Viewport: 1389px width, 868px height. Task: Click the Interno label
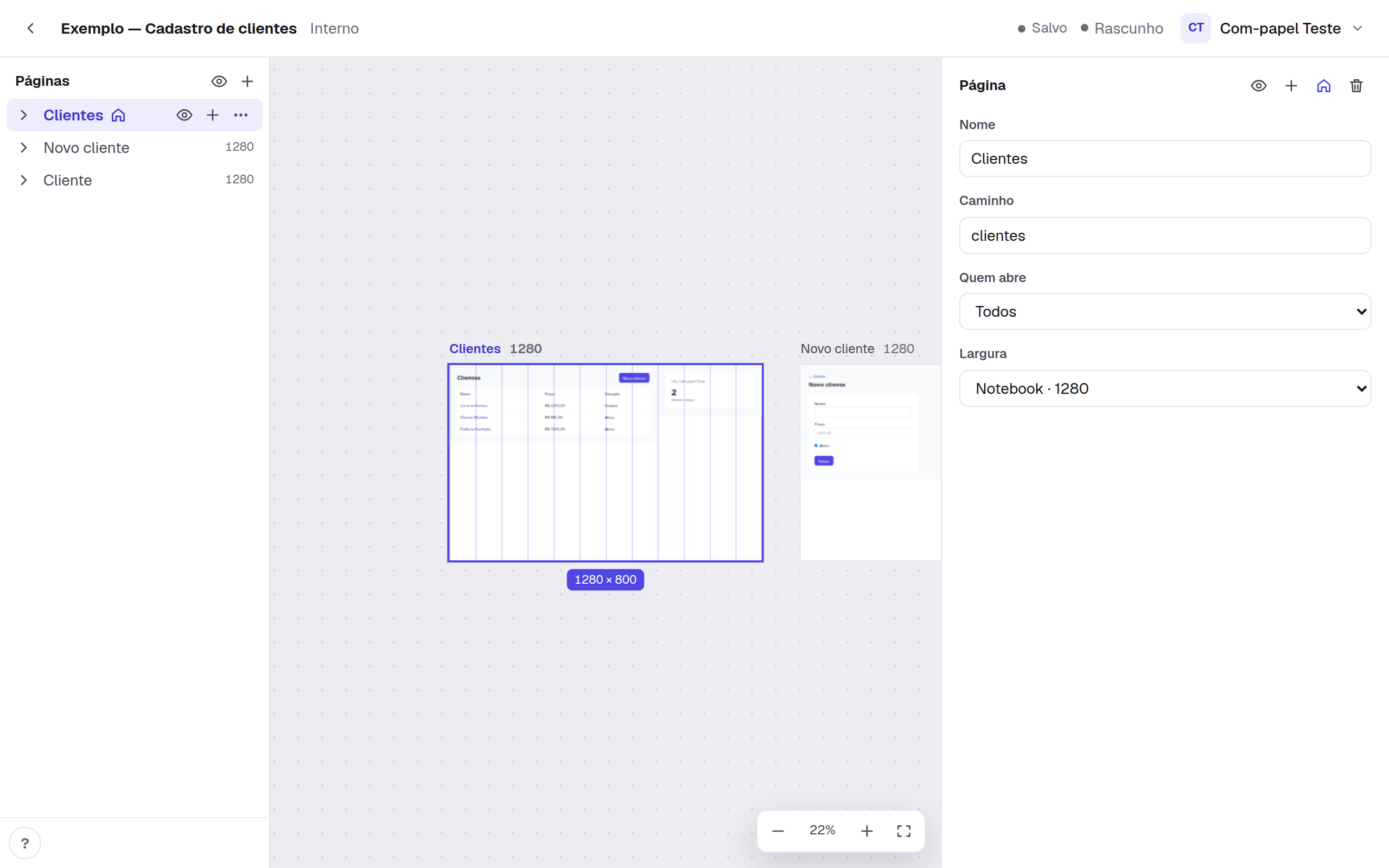tap(335, 28)
